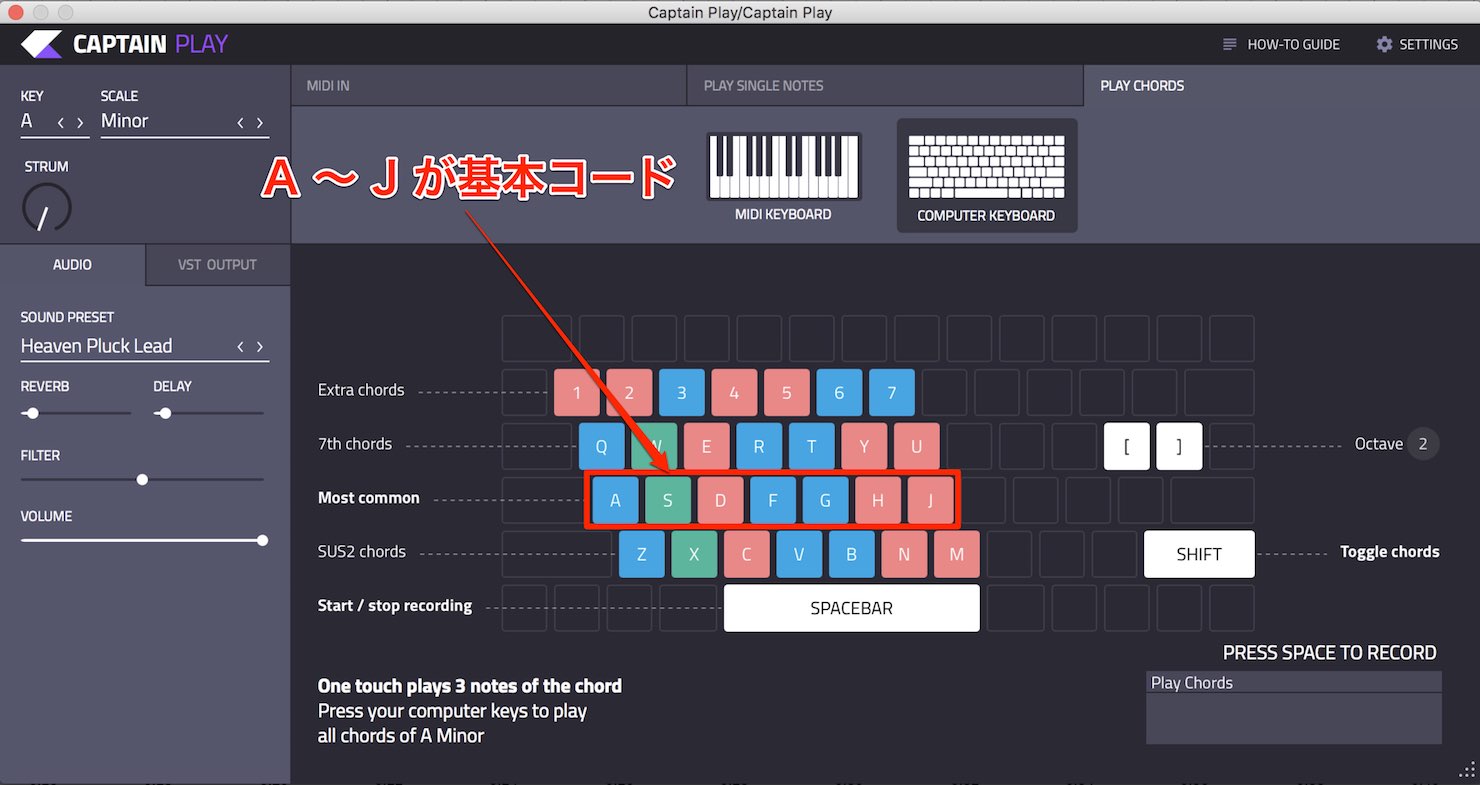
Task: Adjust the Filter slider handle
Action: [x=142, y=480]
